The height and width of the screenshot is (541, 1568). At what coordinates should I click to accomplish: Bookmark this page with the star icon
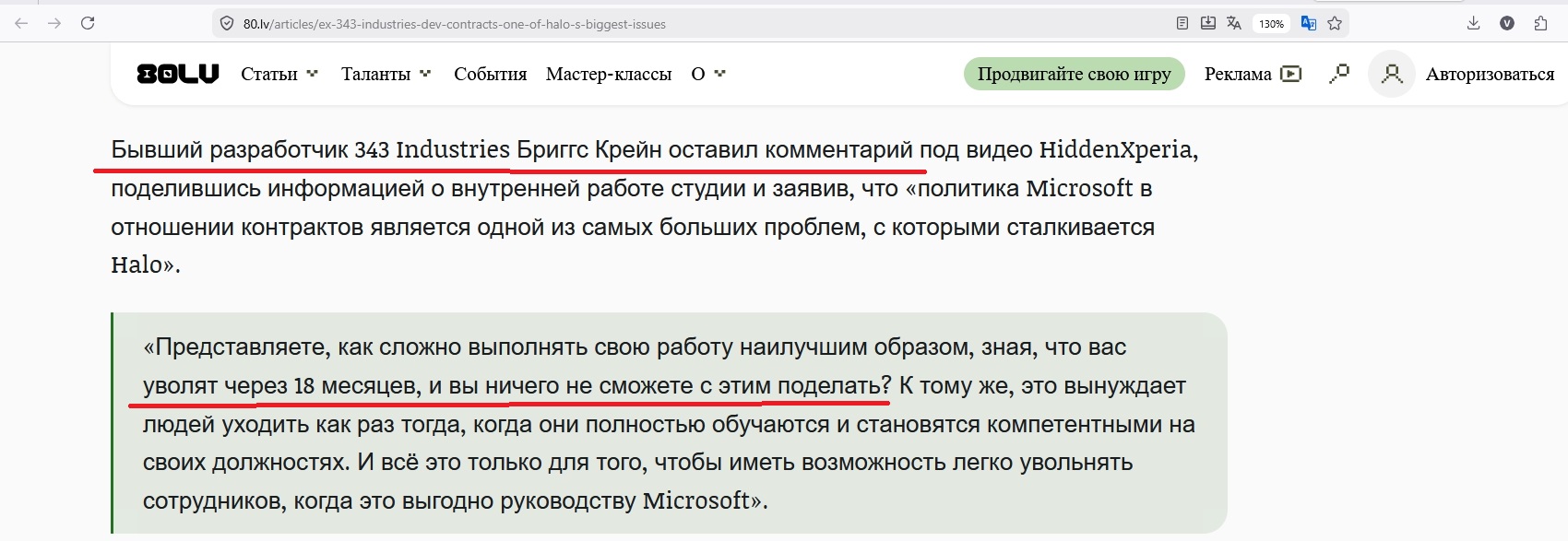pyautogui.click(x=1335, y=23)
